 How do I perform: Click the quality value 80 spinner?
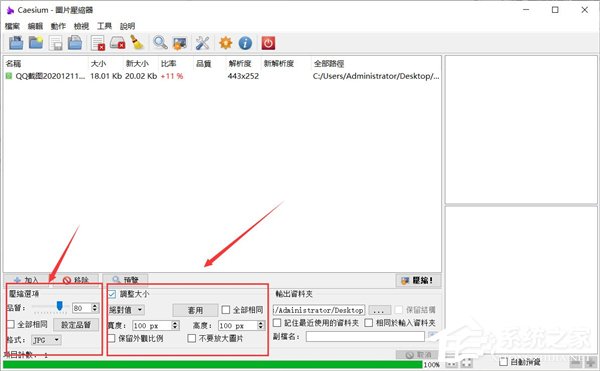[x=86, y=308]
